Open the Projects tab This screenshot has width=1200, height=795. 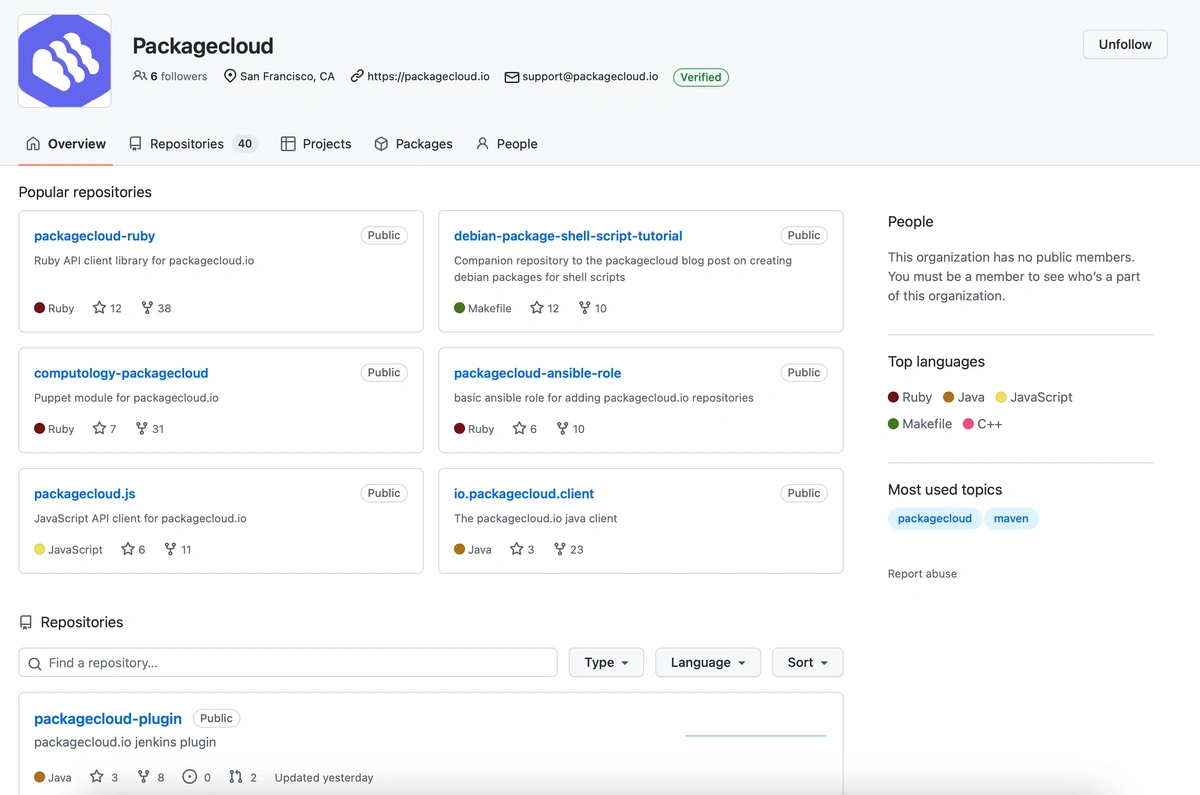pyautogui.click(x=316, y=143)
